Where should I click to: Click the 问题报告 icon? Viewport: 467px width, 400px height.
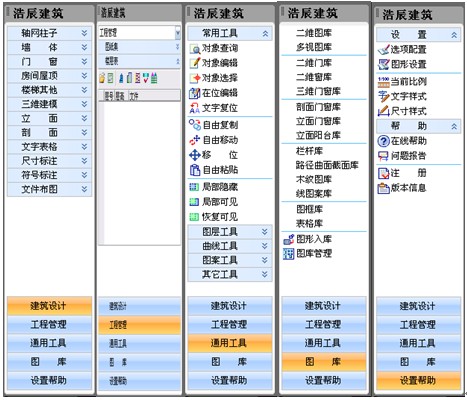[384, 156]
